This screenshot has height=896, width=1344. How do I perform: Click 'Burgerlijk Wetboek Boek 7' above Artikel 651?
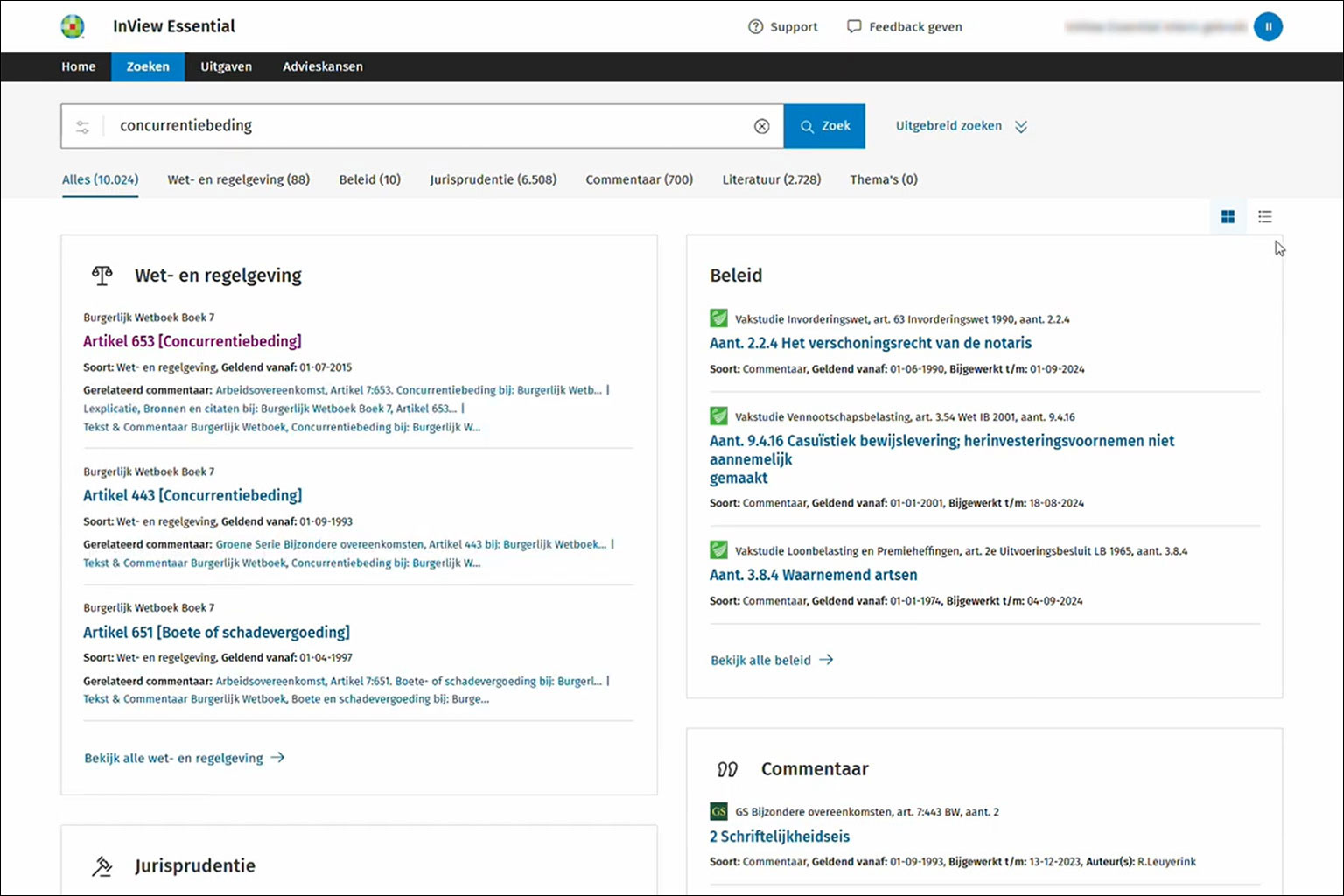[x=149, y=607]
